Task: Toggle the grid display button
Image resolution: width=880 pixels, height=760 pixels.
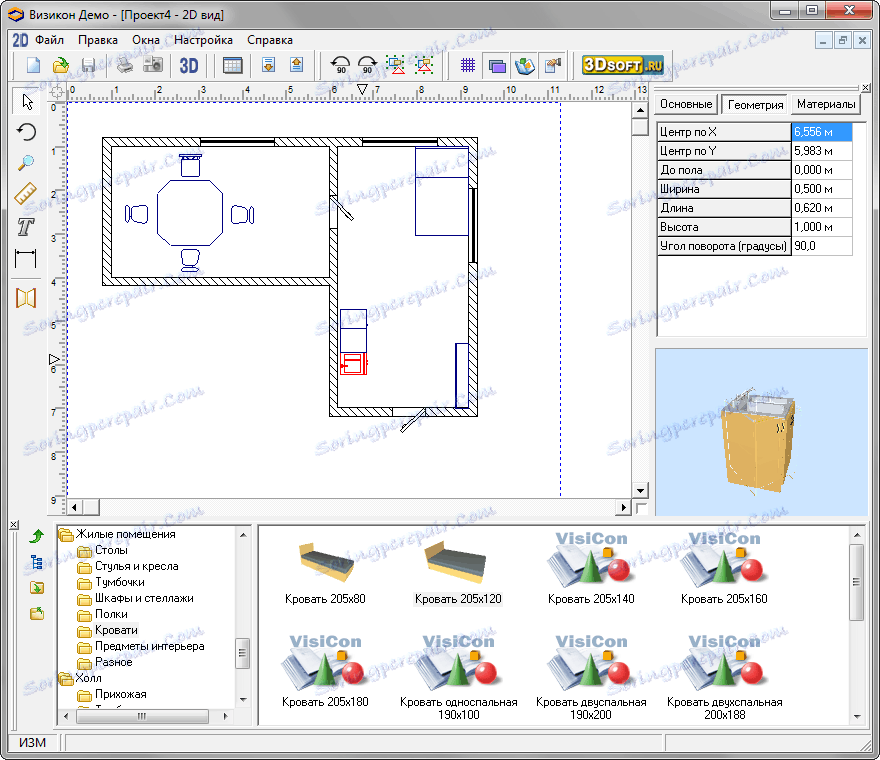Action: [x=468, y=66]
